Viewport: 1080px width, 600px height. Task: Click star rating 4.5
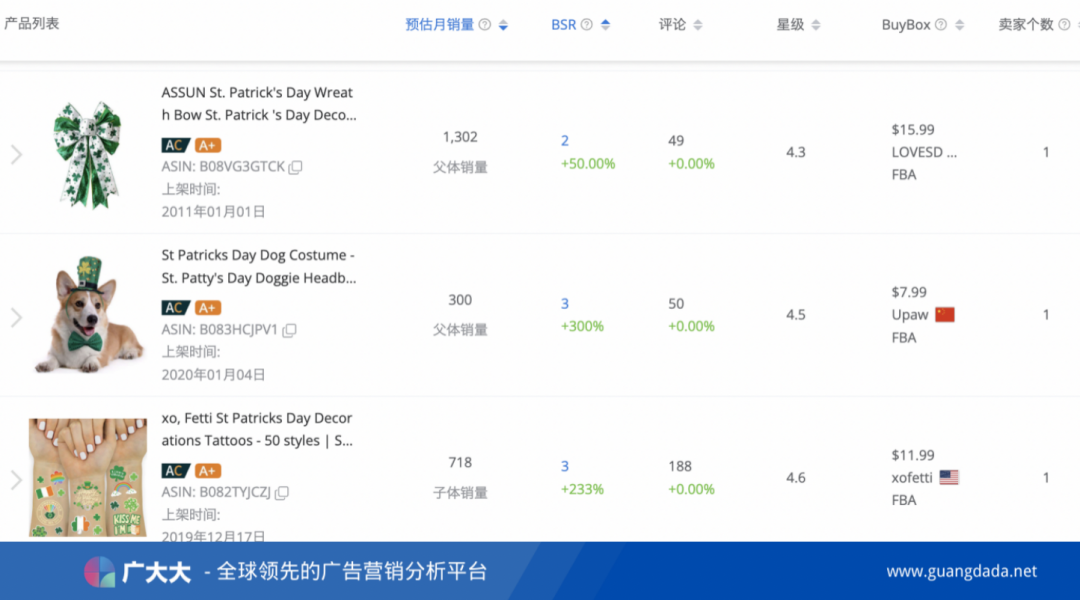pyautogui.click(x=796, y=315)
